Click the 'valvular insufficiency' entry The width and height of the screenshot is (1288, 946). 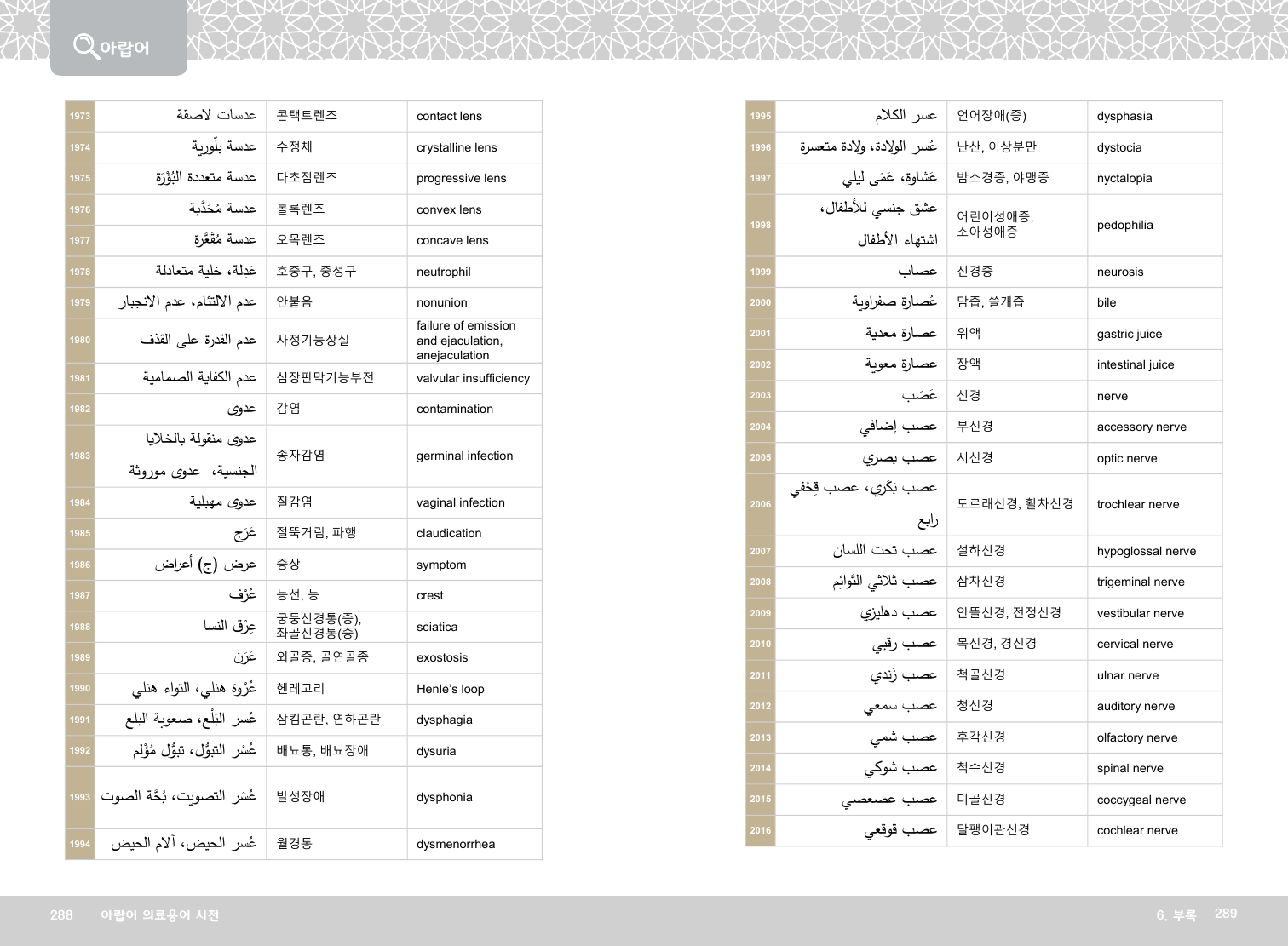click(473, 378)
